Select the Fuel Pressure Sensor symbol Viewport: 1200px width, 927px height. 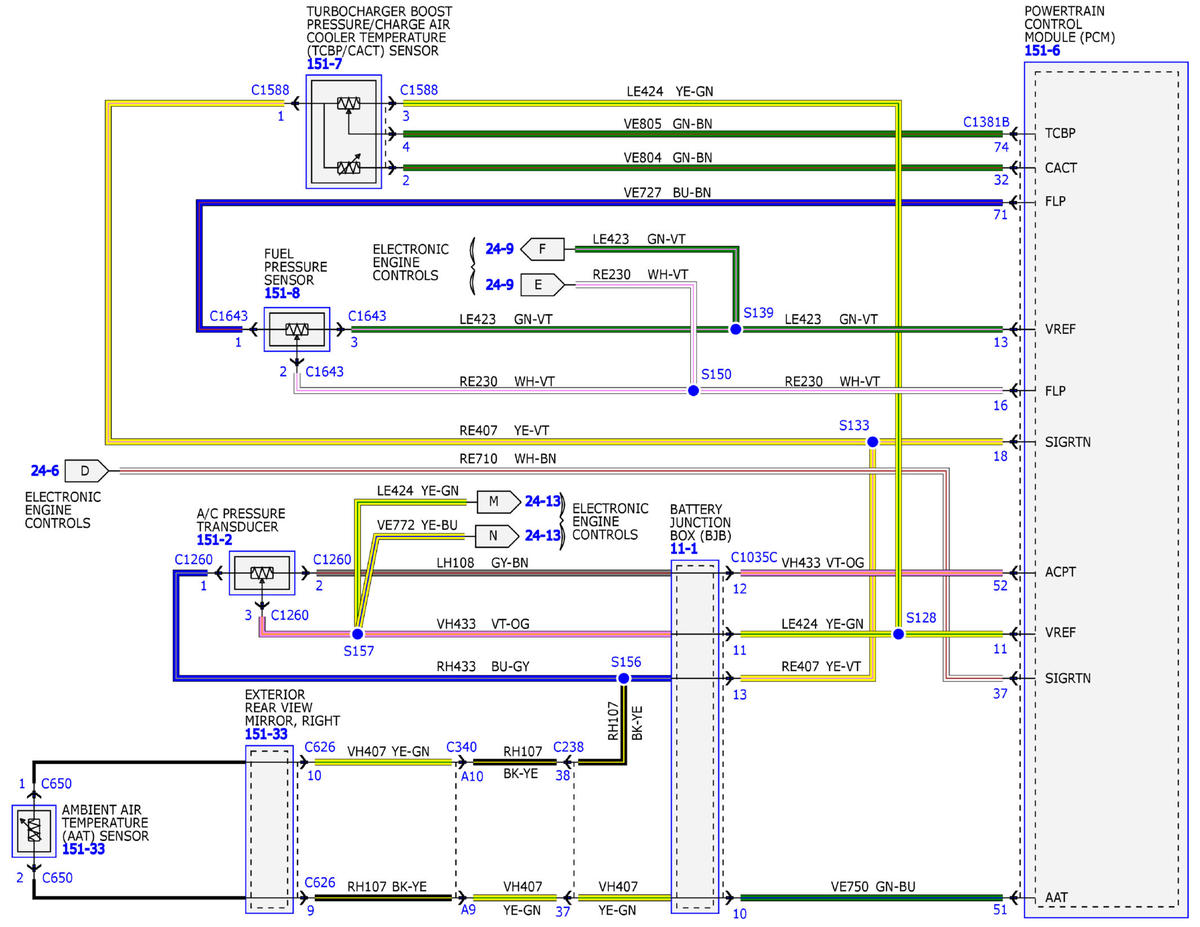click(296, 329)
